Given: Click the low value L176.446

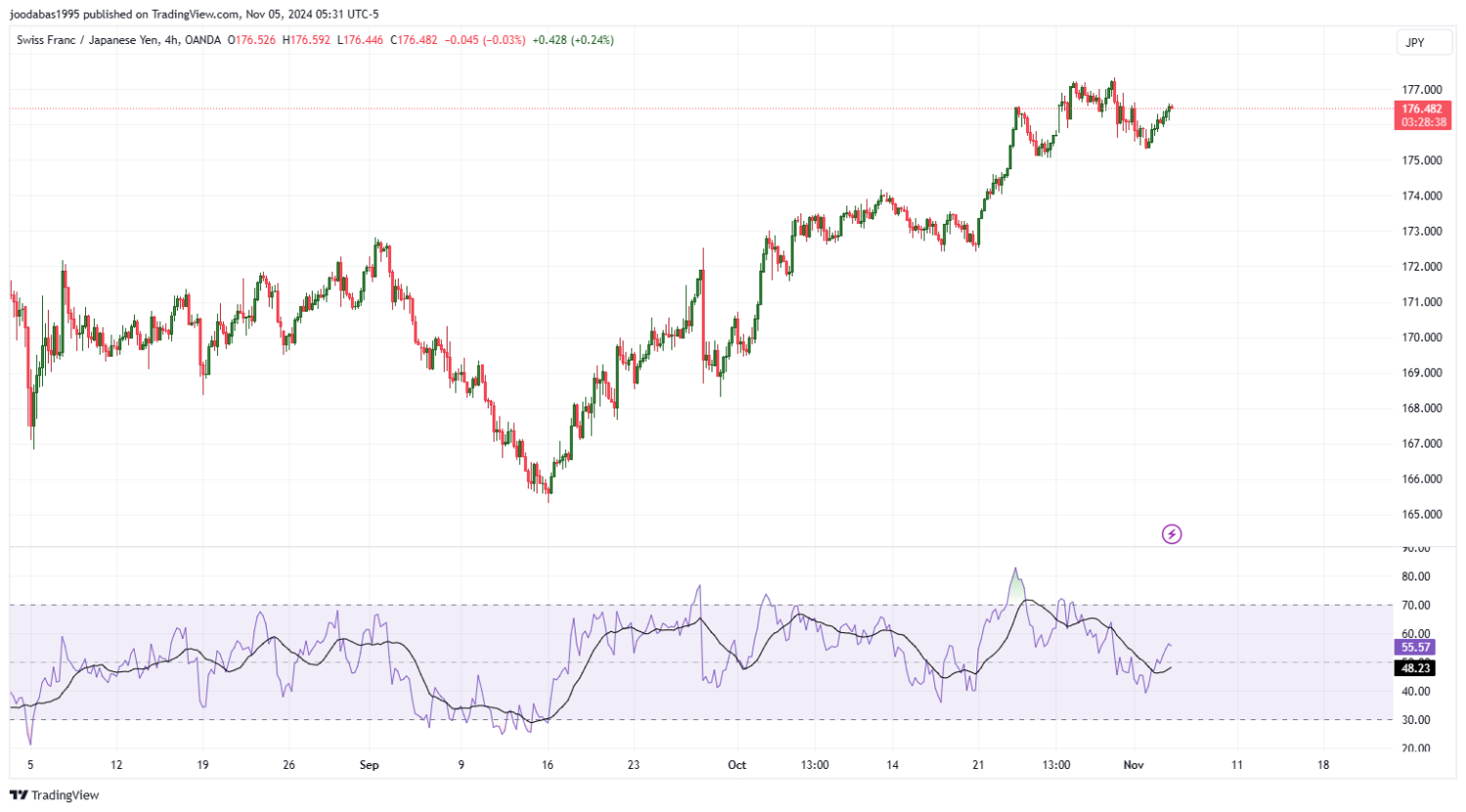Looking at the screenshot, I should coord(360,40).
